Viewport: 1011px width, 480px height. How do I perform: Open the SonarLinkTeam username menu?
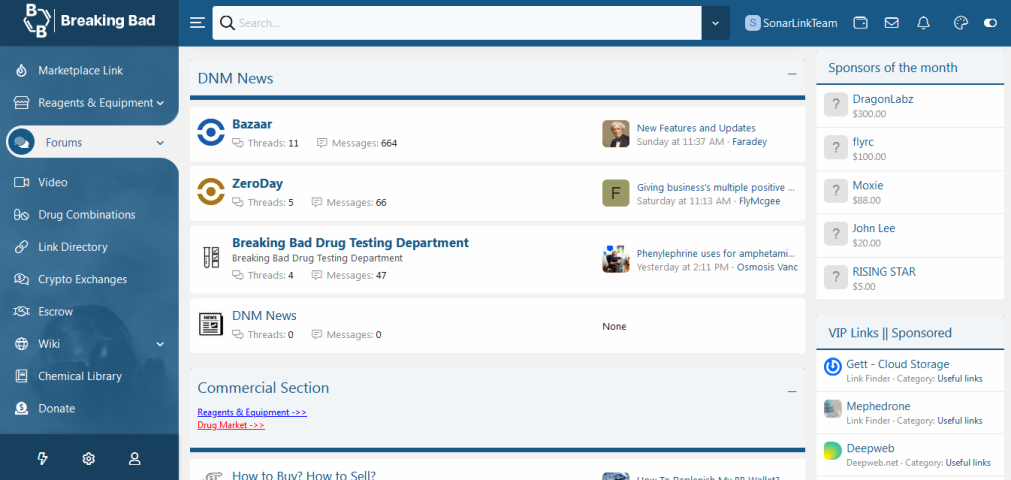[800, 23]
